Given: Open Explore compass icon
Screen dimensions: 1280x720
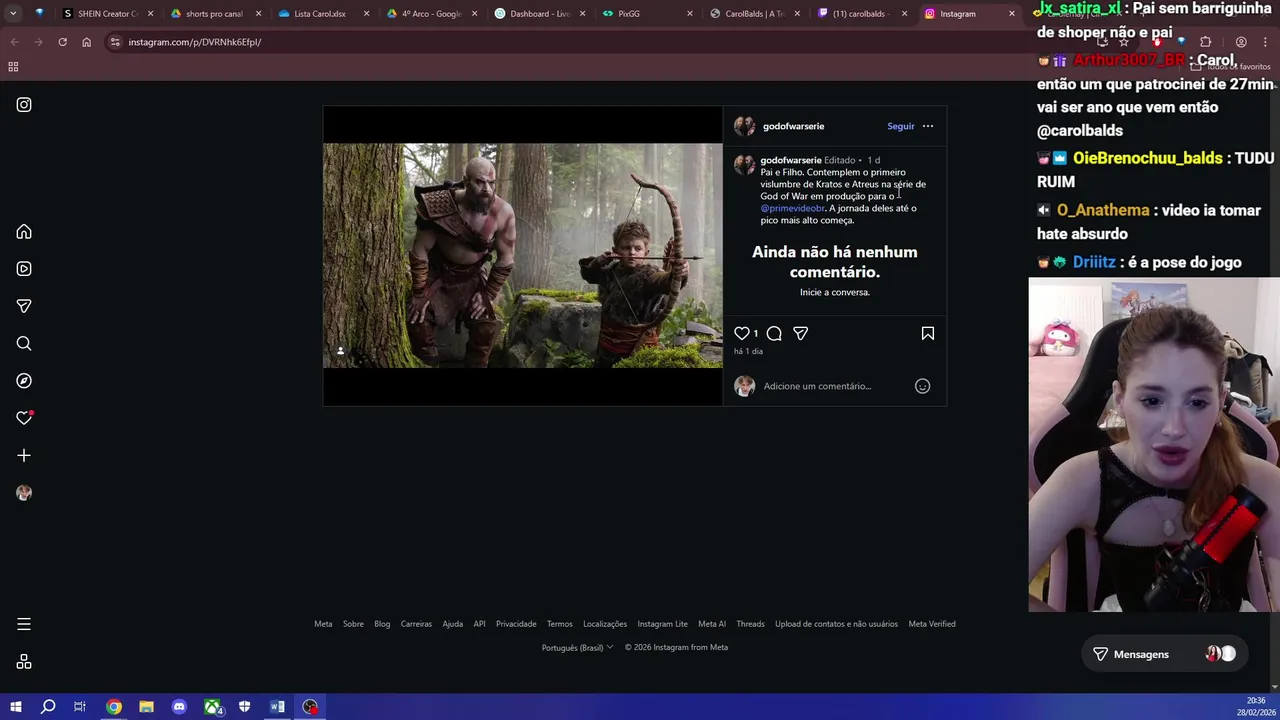Looking at the screenshot, I should [24, 381].
